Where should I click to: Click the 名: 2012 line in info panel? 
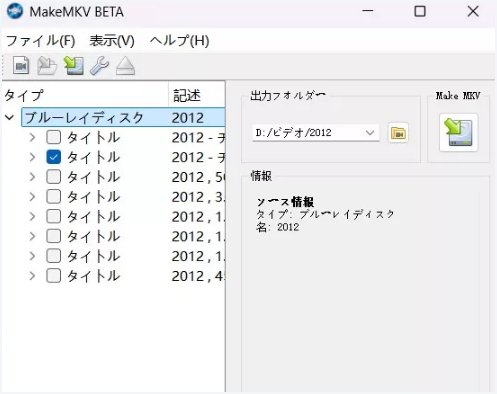pyautogui.click(x=278, y=227)
